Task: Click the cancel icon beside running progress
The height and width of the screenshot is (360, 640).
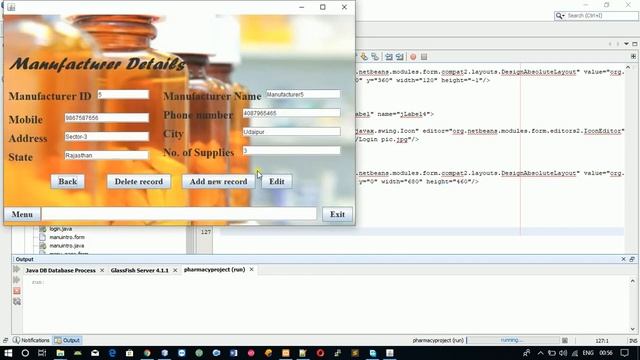Action: tap(565, 340)
